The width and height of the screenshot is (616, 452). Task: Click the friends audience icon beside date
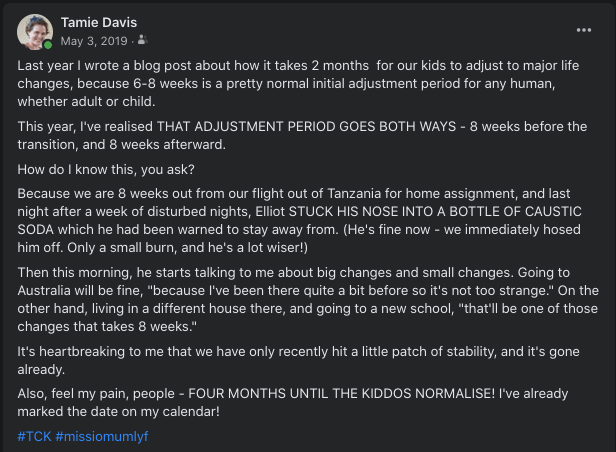pyautogui.click(x=143, y=41)
